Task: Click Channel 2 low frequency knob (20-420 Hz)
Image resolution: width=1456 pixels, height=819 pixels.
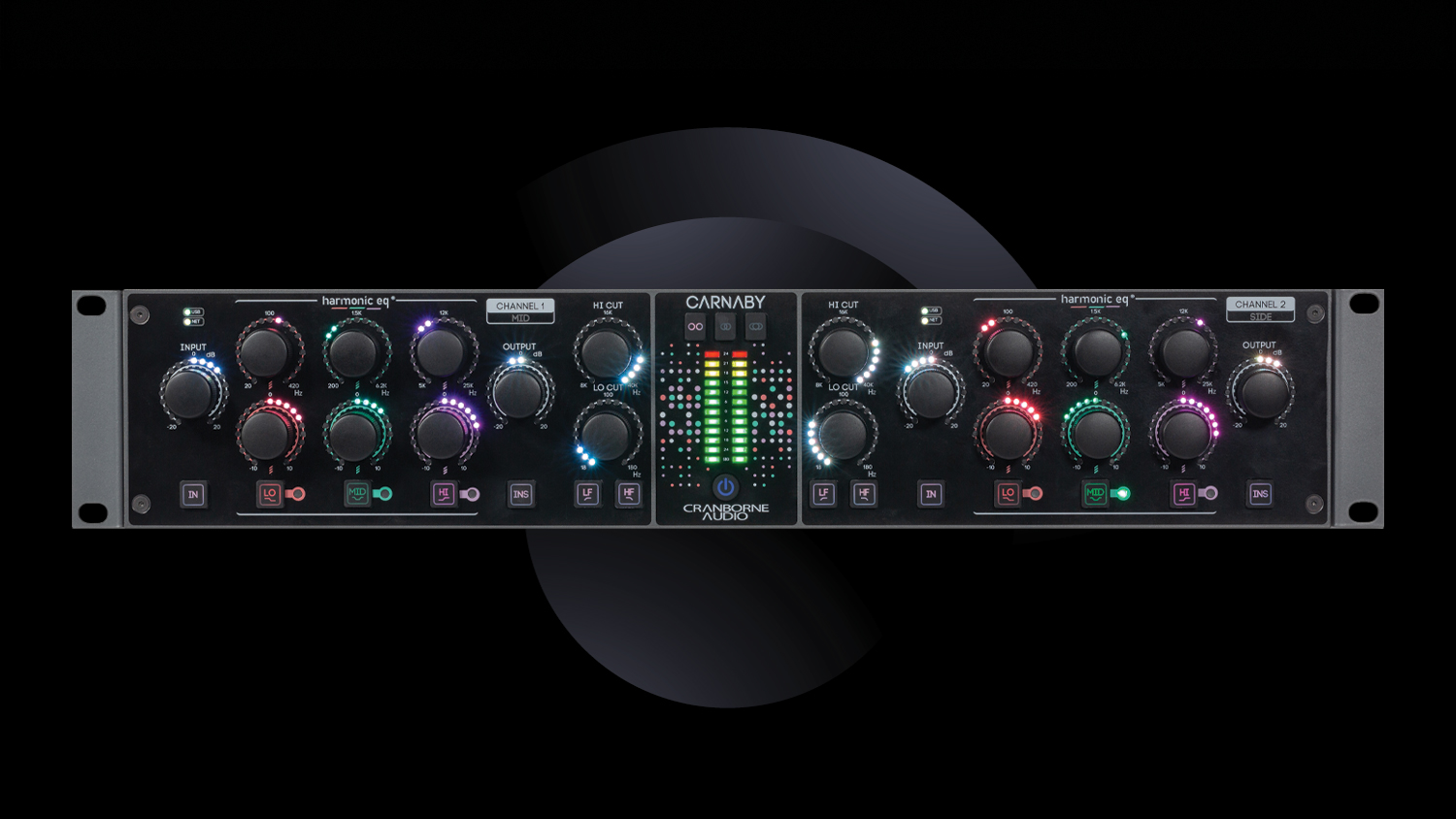Action: click(x=1008, y=351)
